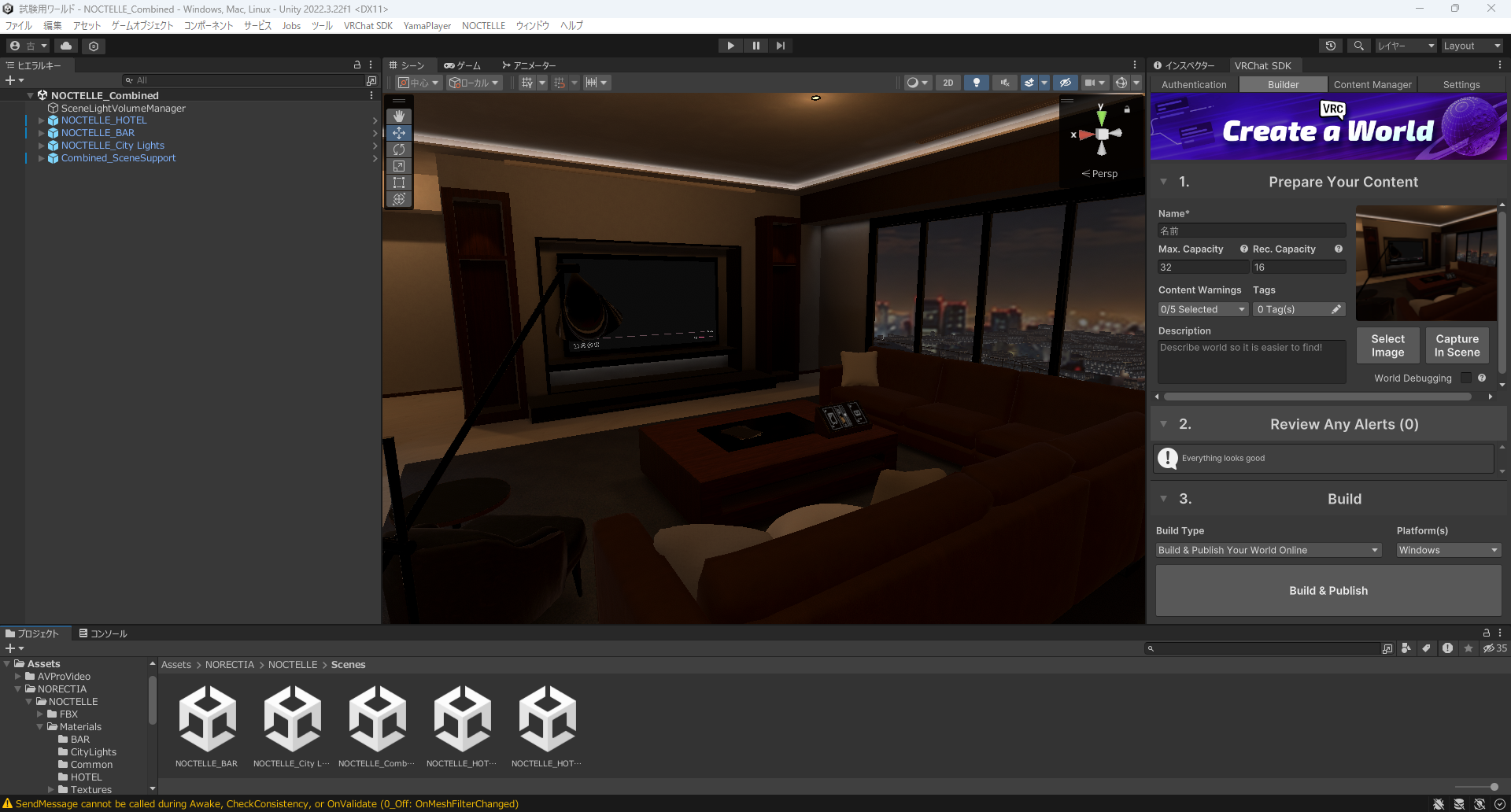Click the Play button

(x=730, y=46)
